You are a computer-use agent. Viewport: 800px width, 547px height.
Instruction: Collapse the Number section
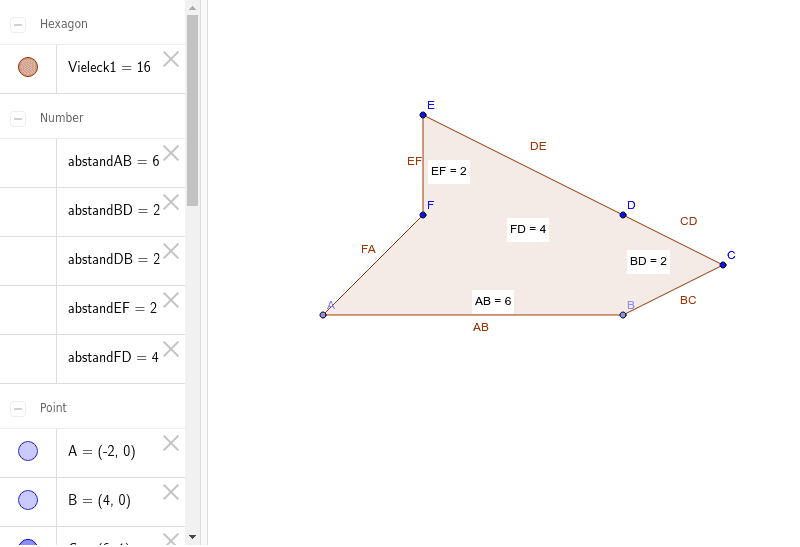[18, 118]
